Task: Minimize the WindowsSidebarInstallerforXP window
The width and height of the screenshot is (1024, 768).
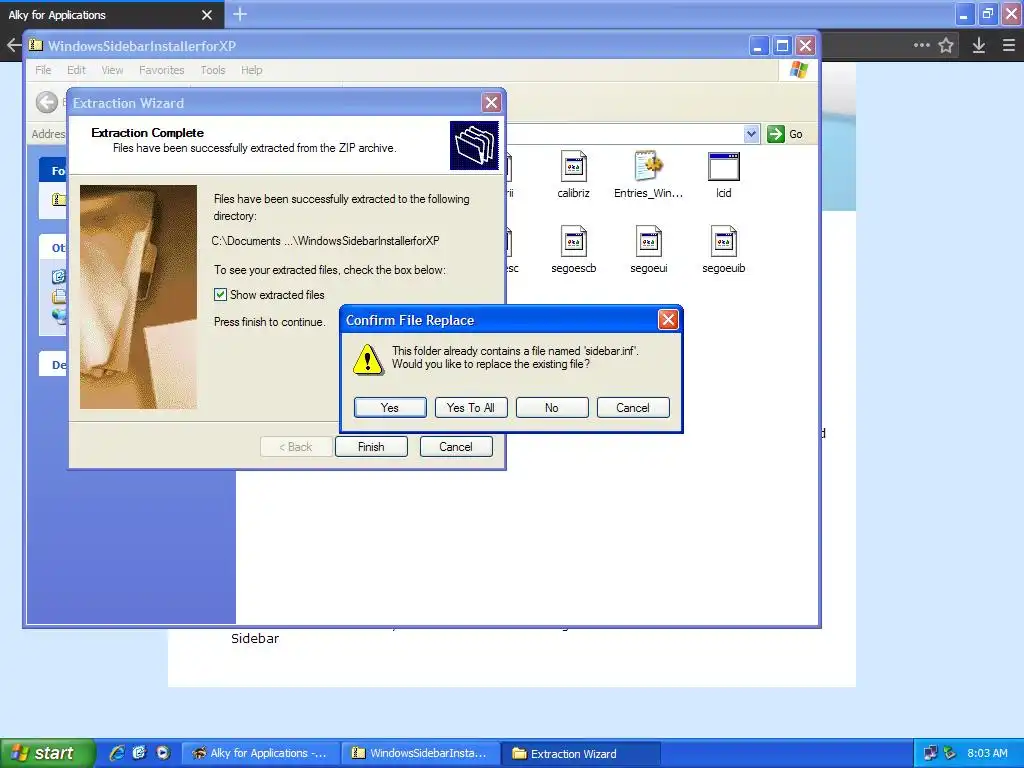Action: tap(758, 46)
